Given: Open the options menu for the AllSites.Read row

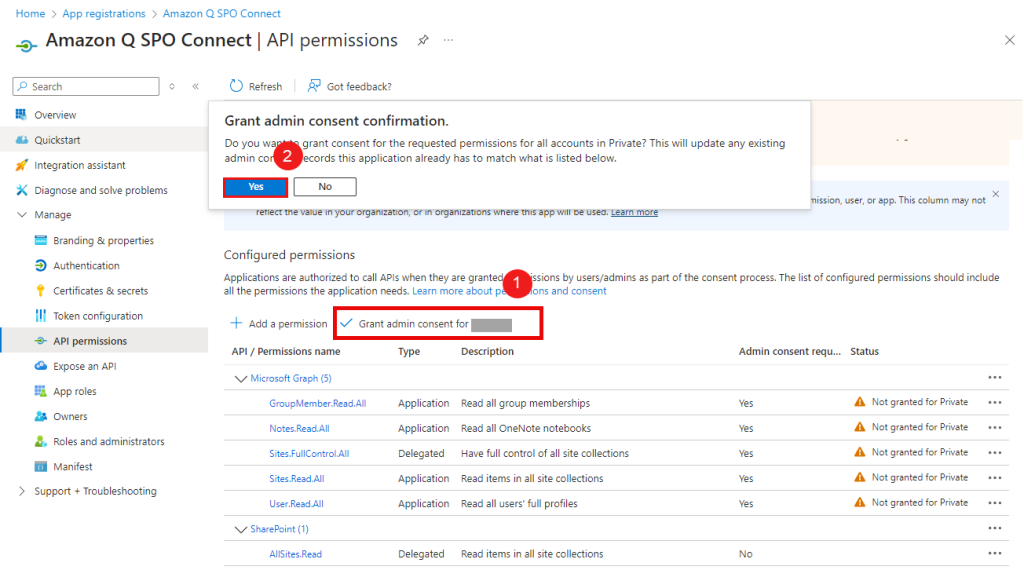Looking at the screenshot, I should click(995, 554).
